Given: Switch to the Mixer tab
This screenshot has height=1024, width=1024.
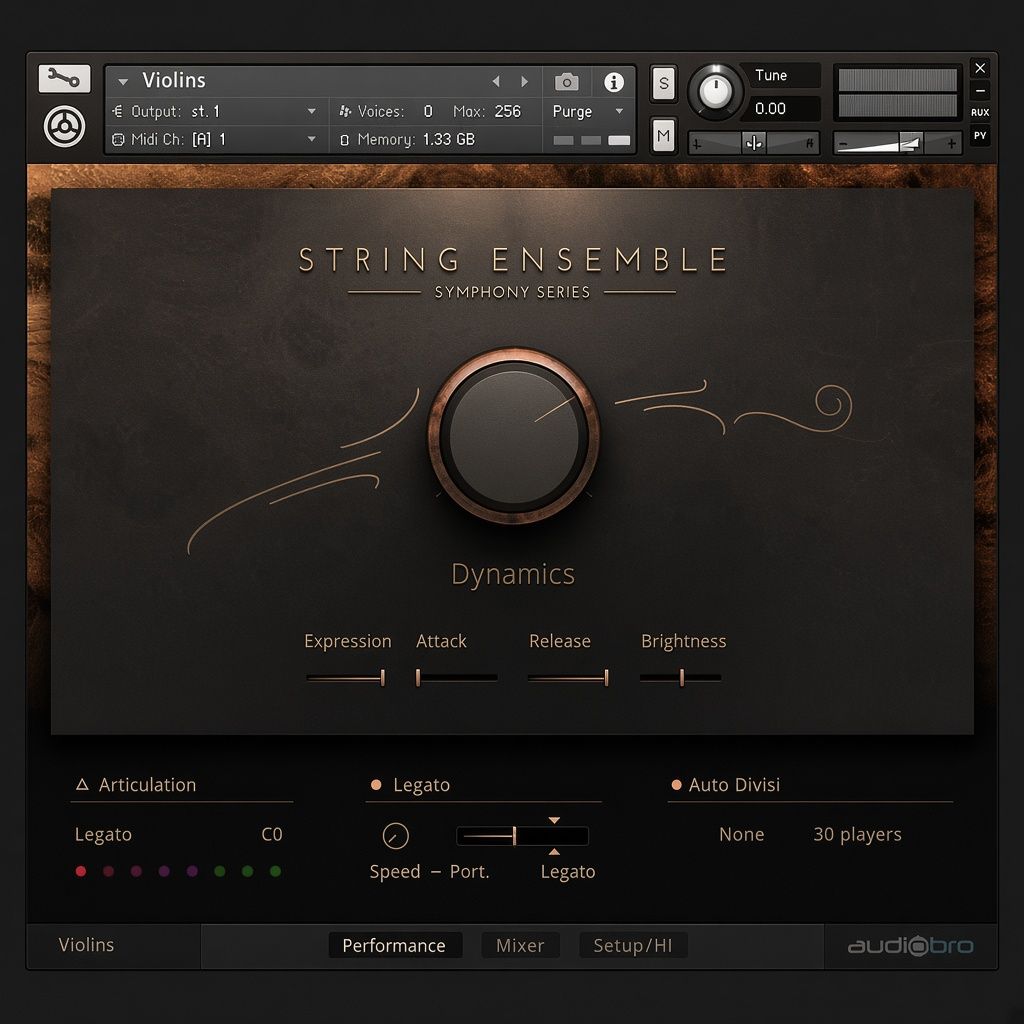Looking at the screenshot, I should coord(520,945).
